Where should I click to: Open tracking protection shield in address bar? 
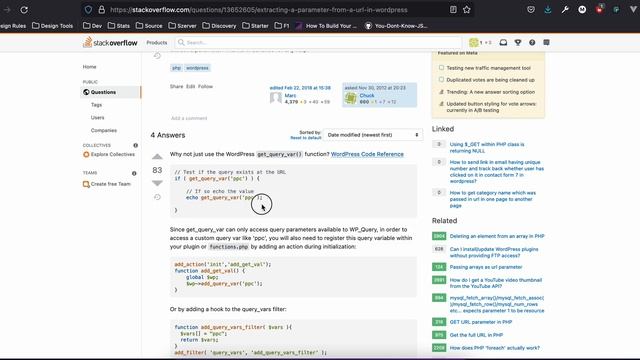88,9
